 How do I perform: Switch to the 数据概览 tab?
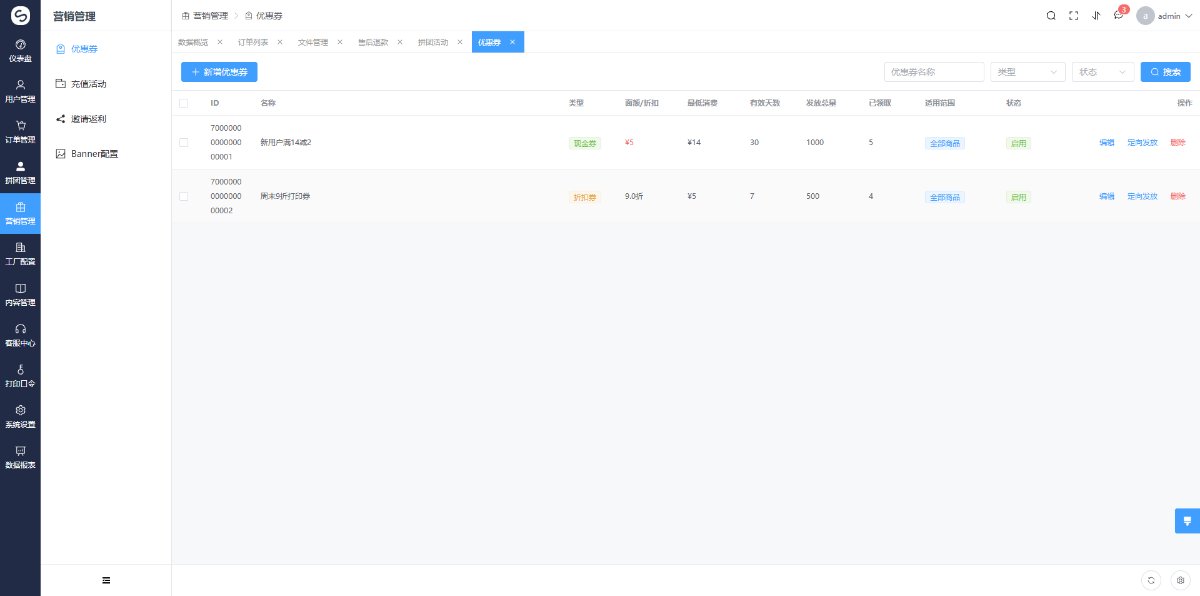click(193, 42)
